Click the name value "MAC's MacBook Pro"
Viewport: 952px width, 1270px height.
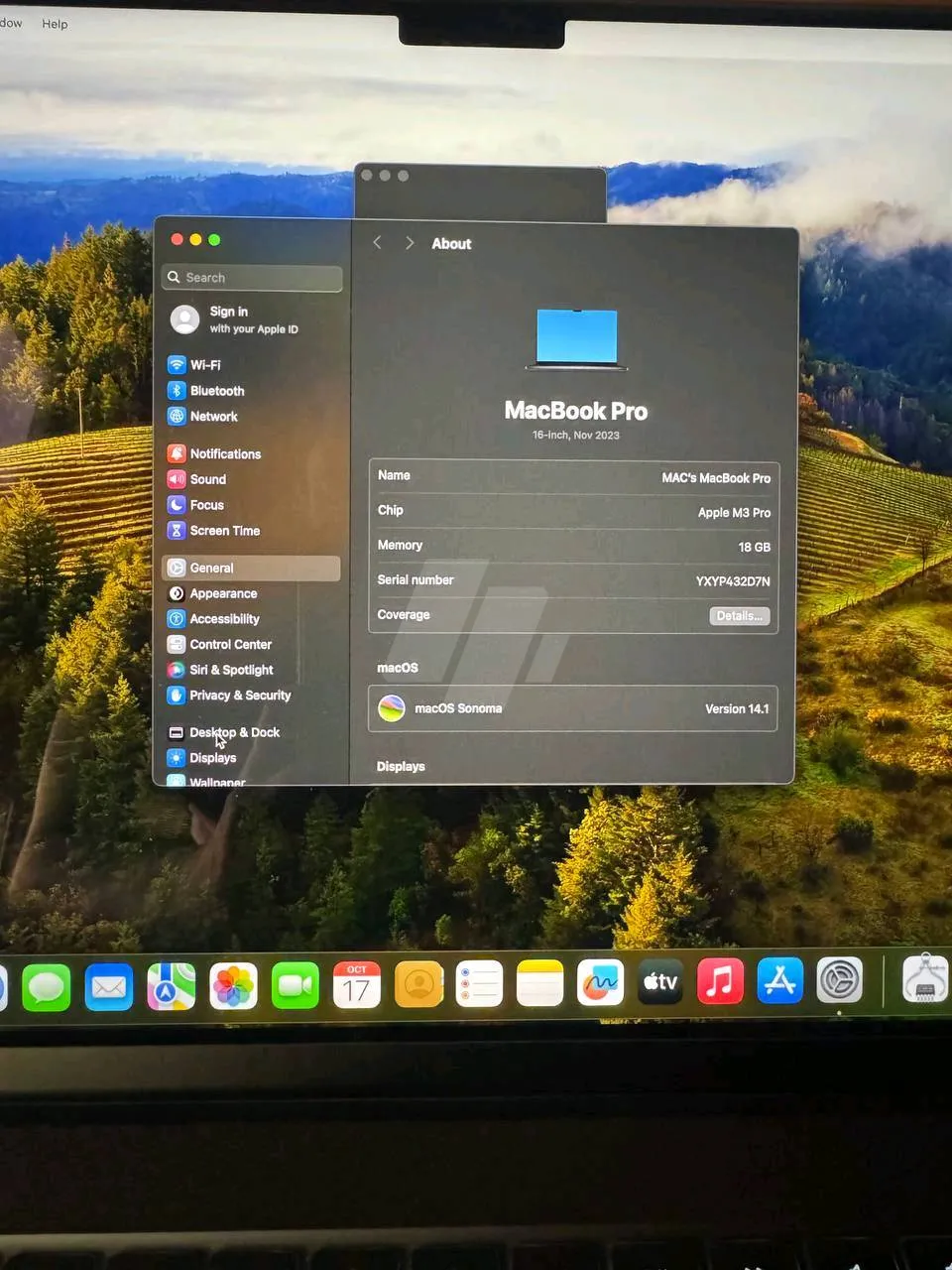[x=716, y=478]
